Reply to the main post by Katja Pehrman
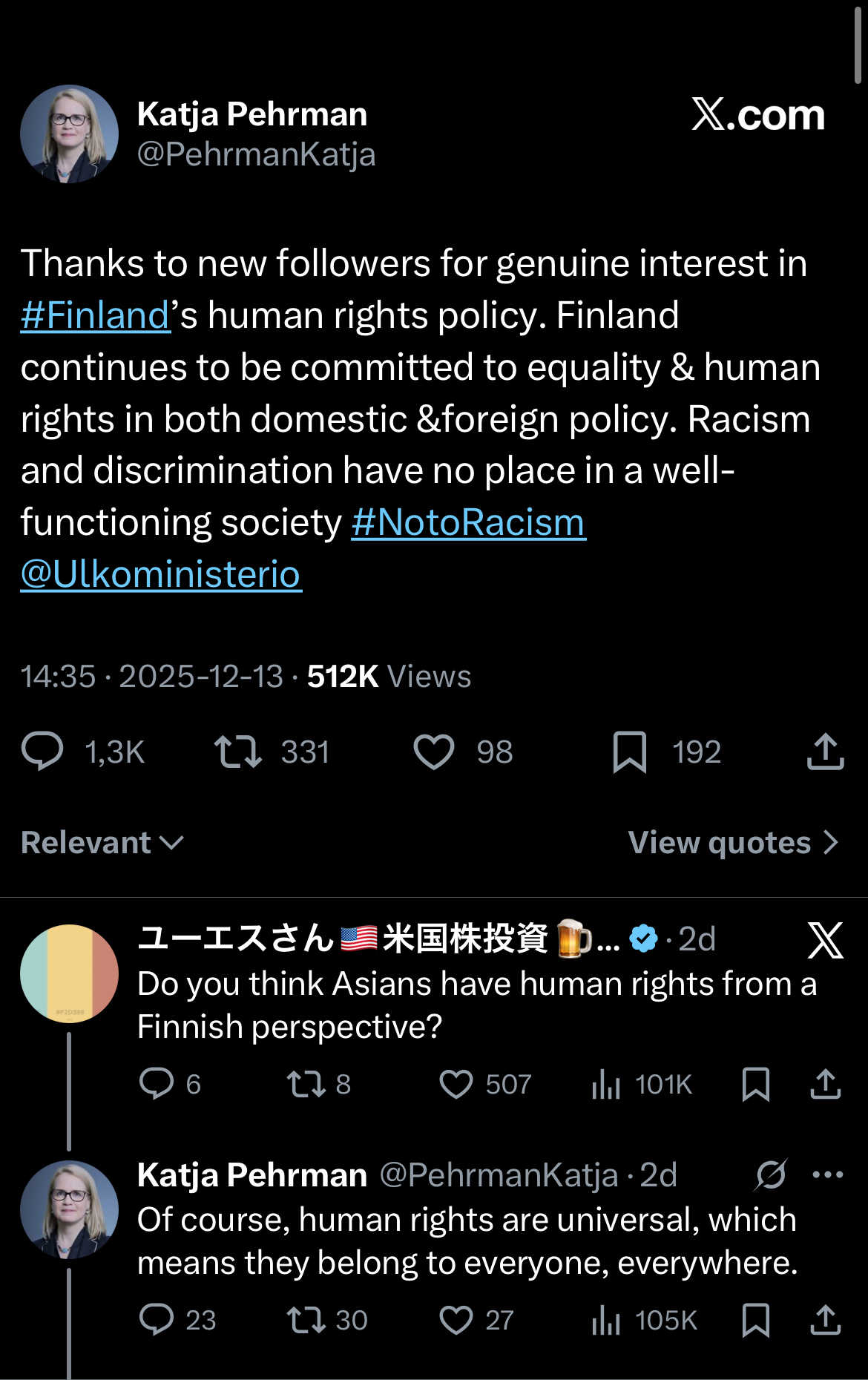 43,751
